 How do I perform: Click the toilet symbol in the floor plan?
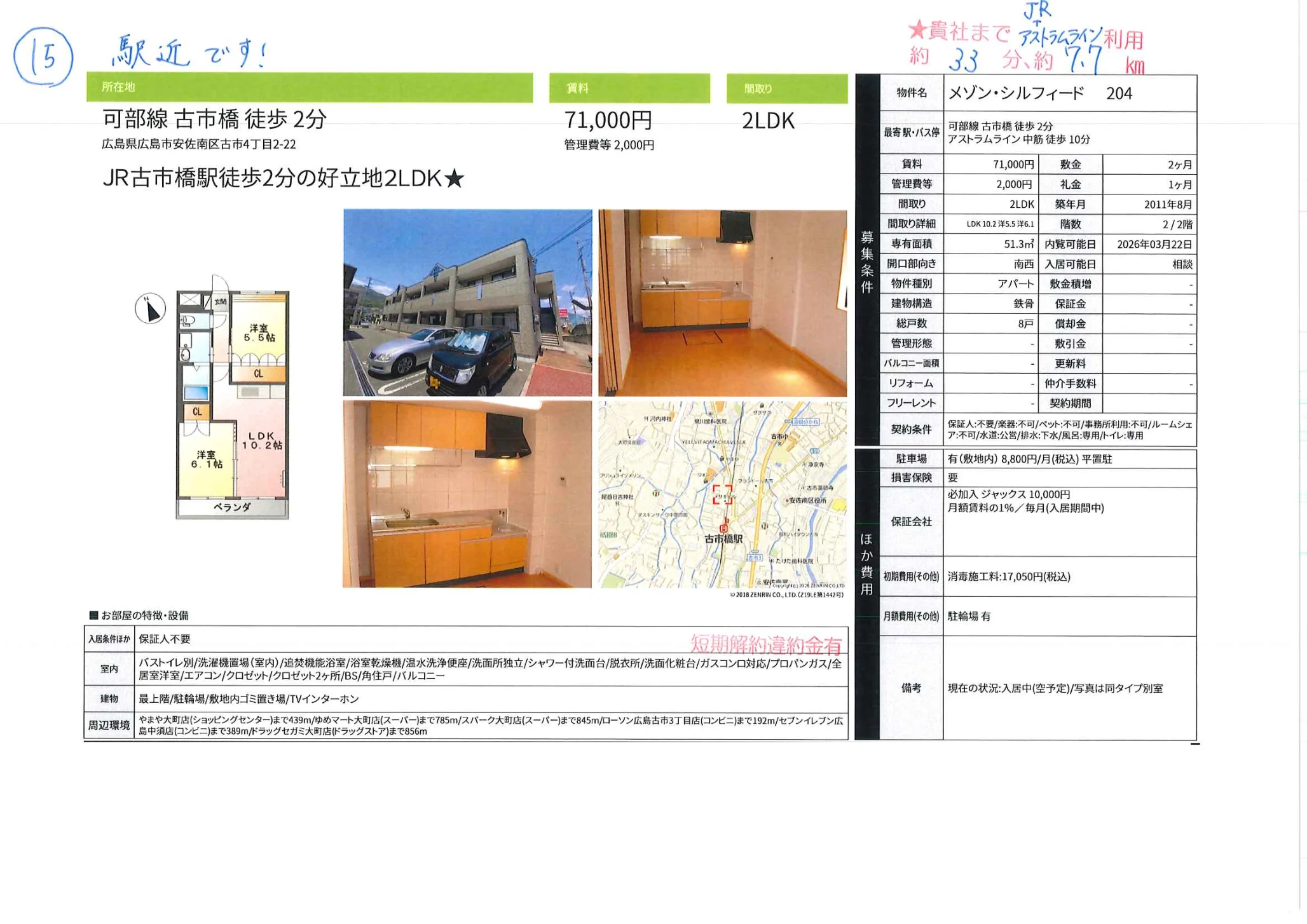pyautogui.click(x=188, y=320)
